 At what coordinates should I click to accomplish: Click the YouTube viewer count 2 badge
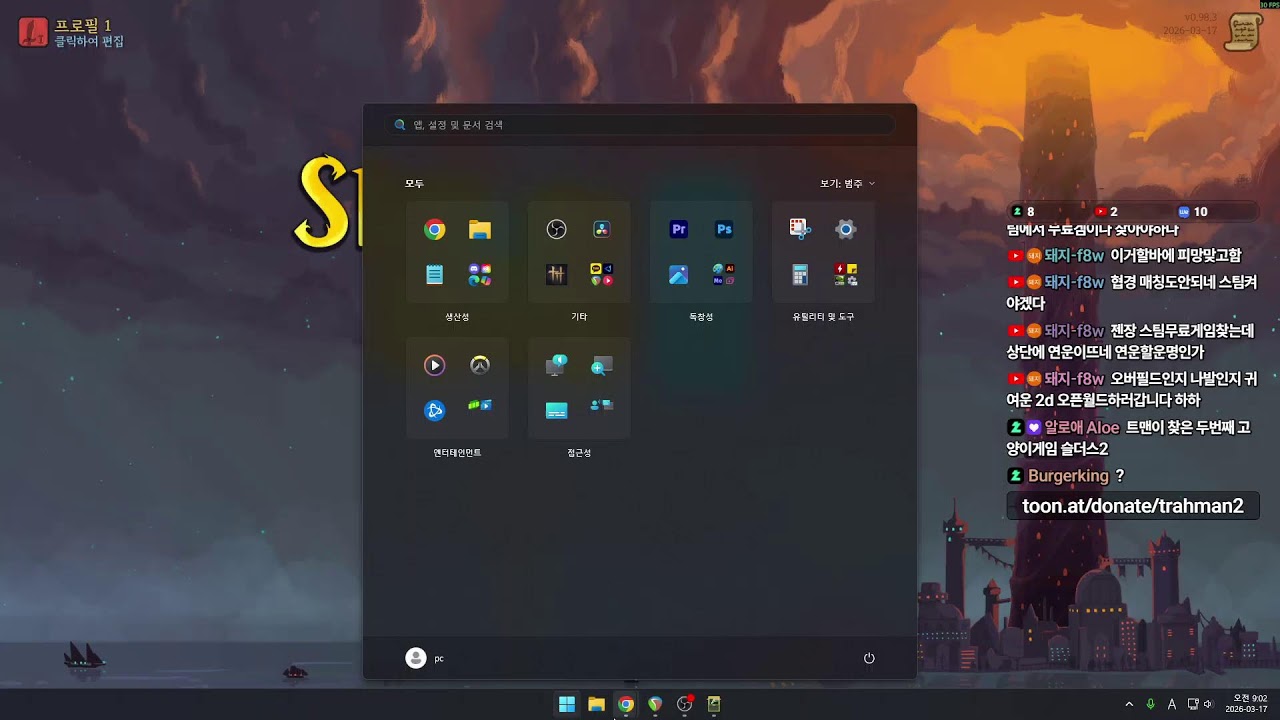1107,212
